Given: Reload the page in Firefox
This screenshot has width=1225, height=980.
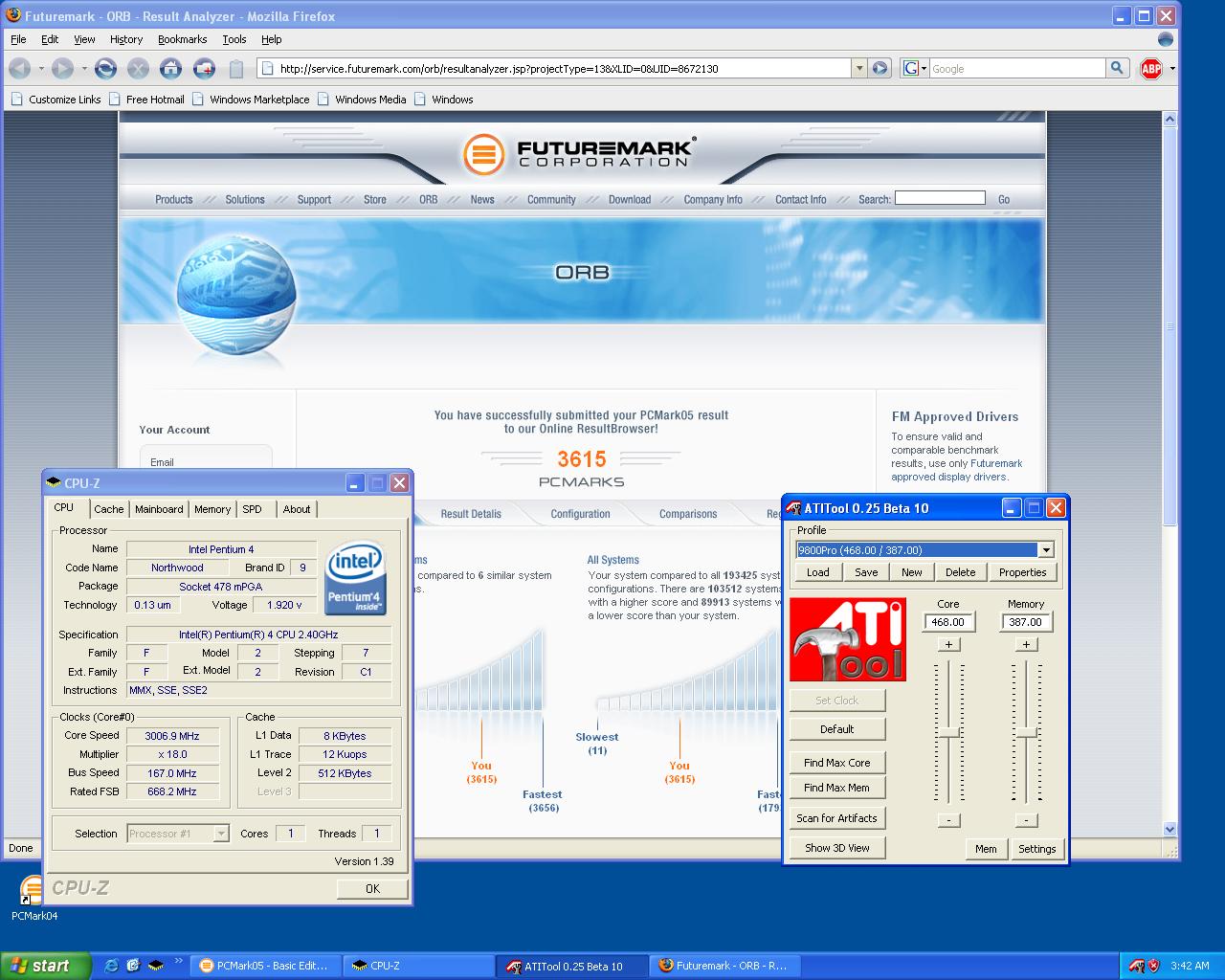Looking at the screenshot, I should tap(105, 68).
